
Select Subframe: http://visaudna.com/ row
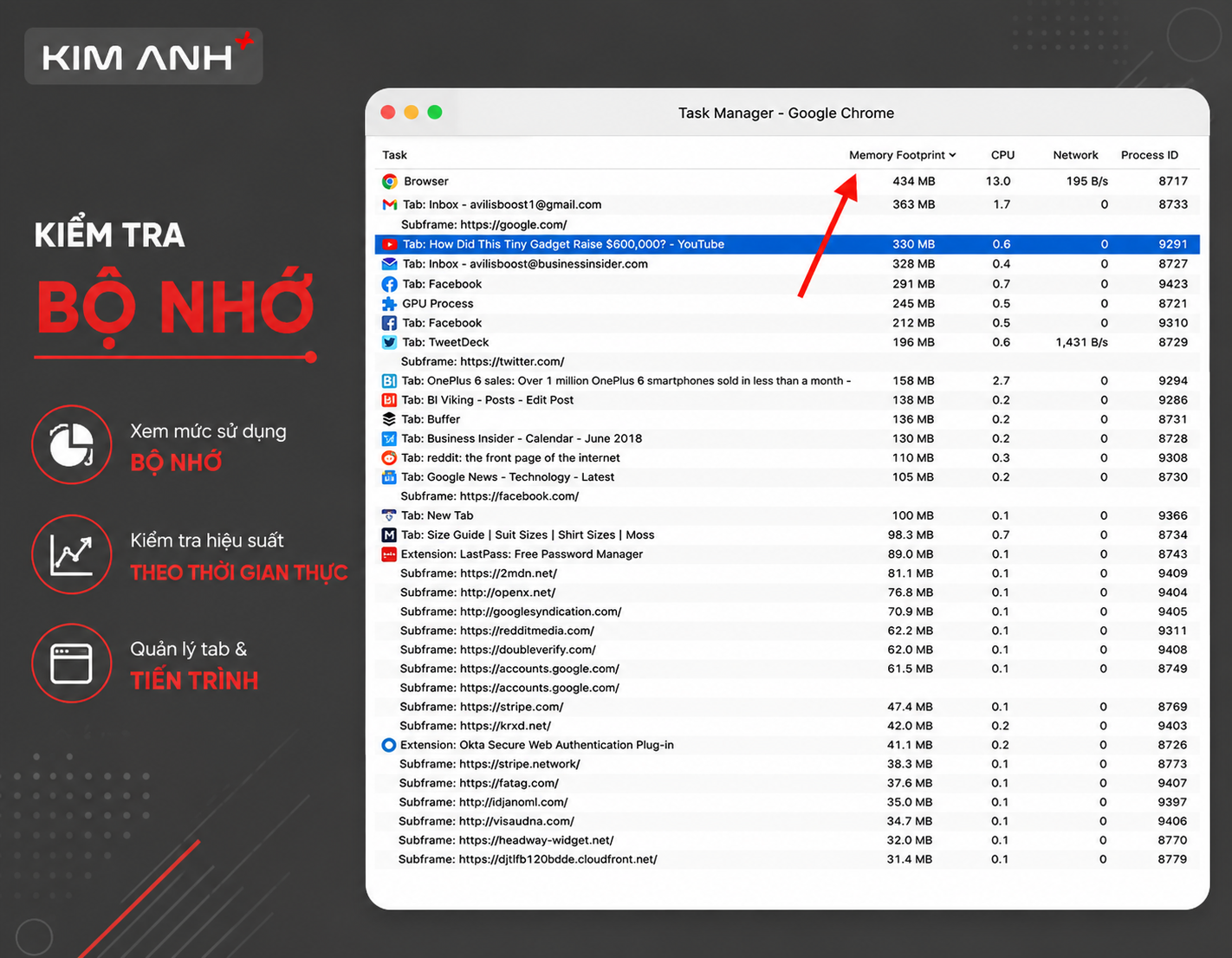787,821
